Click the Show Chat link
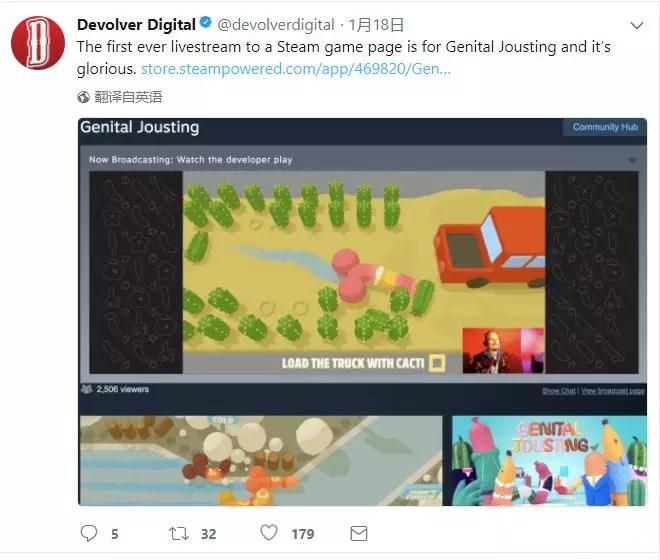660x560 pixels. [559, 391]
